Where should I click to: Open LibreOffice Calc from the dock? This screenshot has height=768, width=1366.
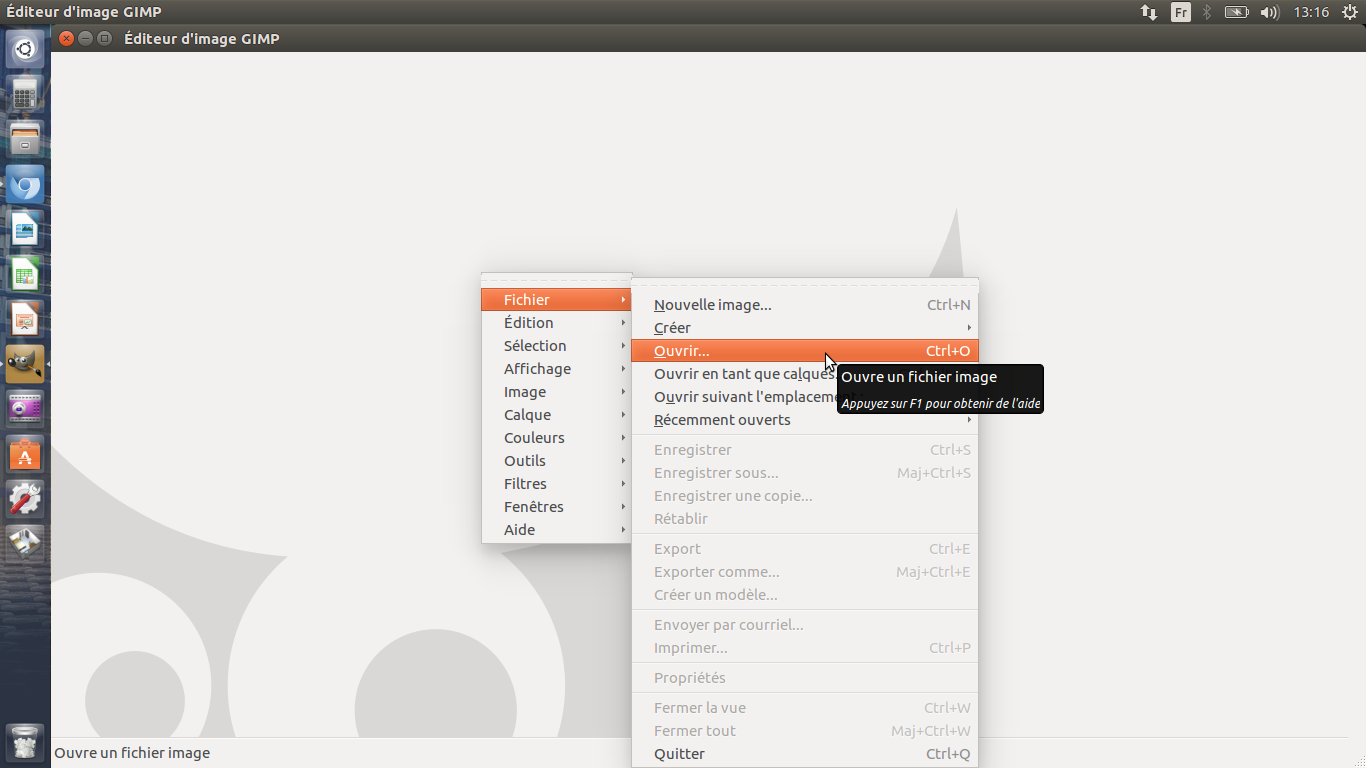click(x=25, y=275)
